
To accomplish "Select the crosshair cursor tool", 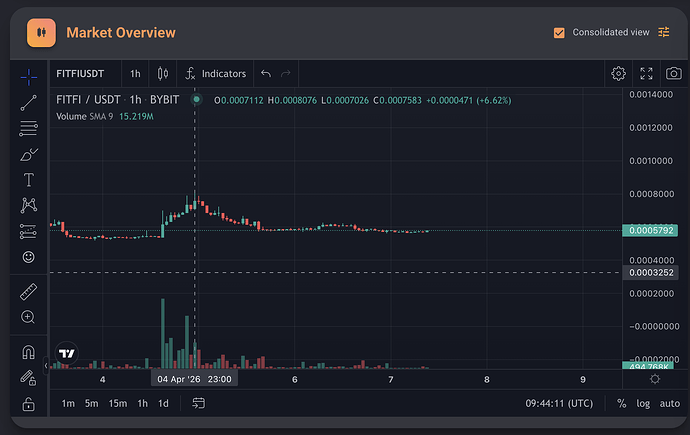I will point(29,77).
